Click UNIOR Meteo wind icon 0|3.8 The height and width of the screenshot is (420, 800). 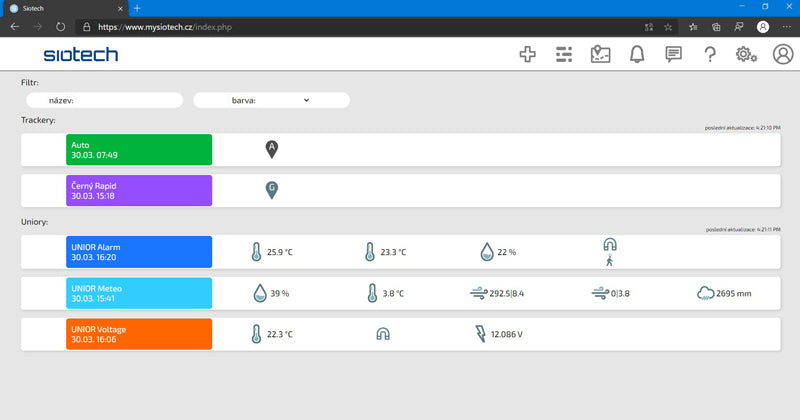click(600, 293)
